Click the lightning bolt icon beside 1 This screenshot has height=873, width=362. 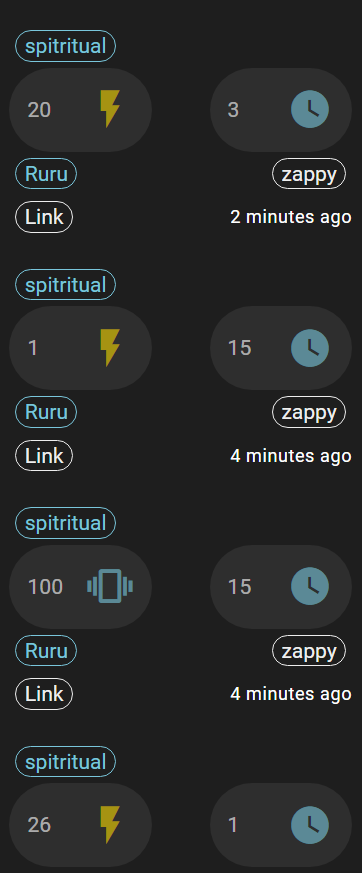(110, 347)
